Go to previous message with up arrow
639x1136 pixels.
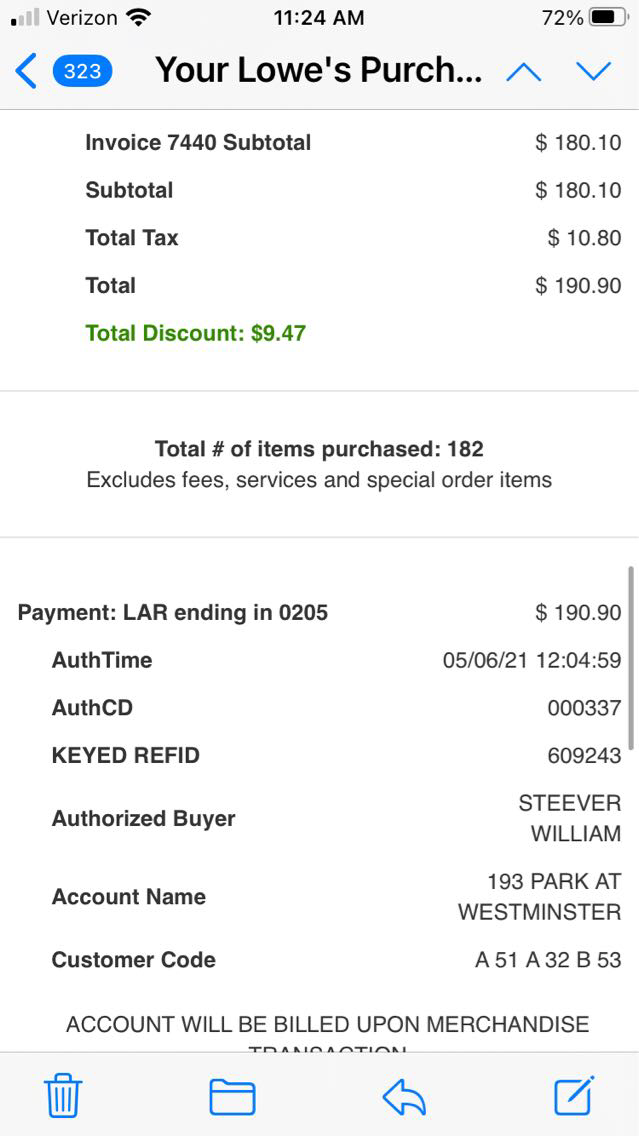(x=524, y=71)
